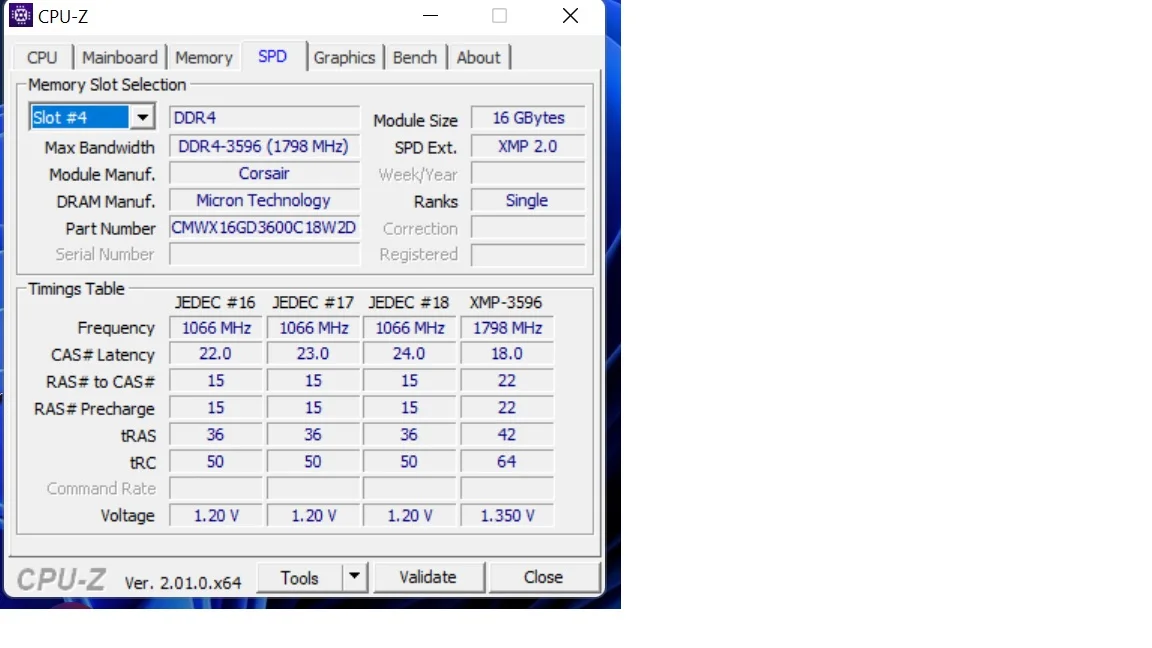The width and height of the screenshot is (1152, 648).
Task: Click the empty Serial Number field
Action: coord(264,254)
